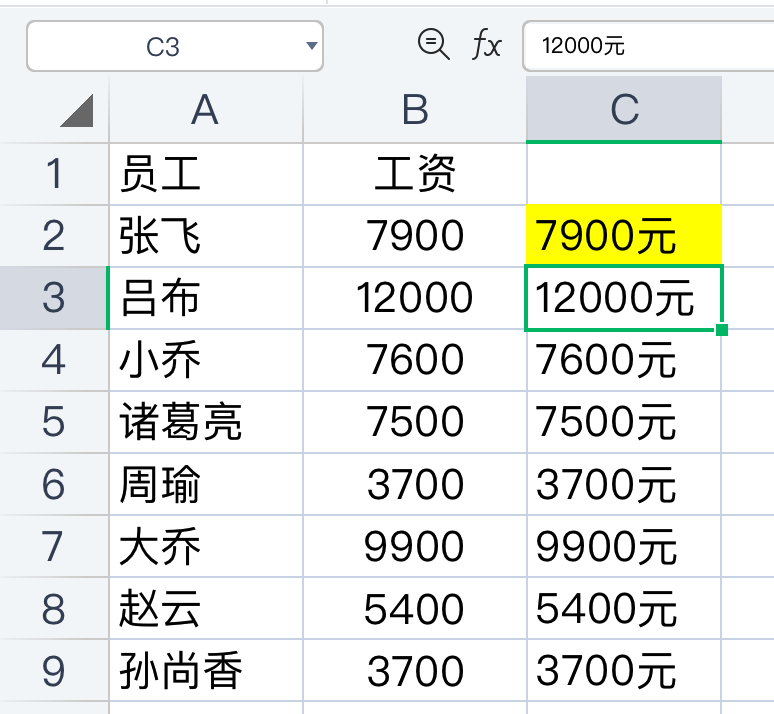Select column A header

(x=205, y=110)
